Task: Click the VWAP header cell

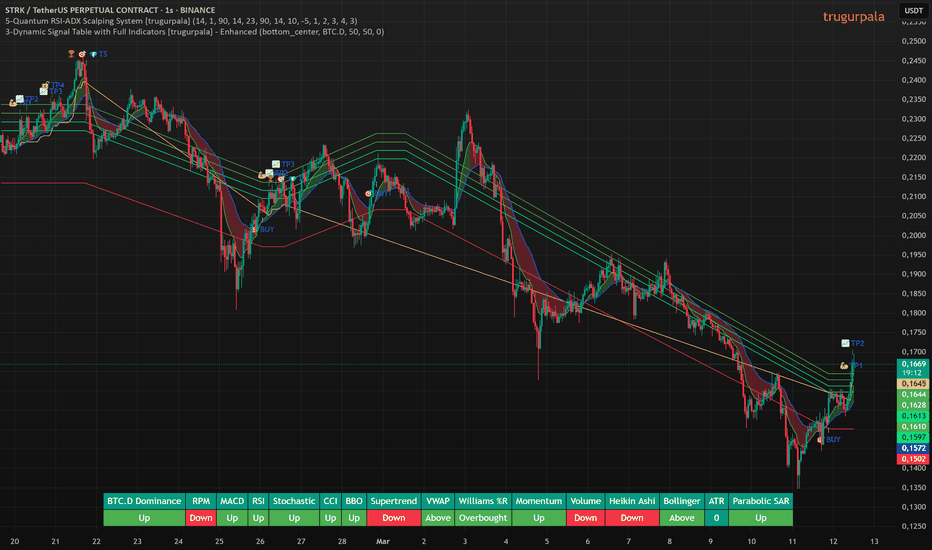Action: coord(438,501)
